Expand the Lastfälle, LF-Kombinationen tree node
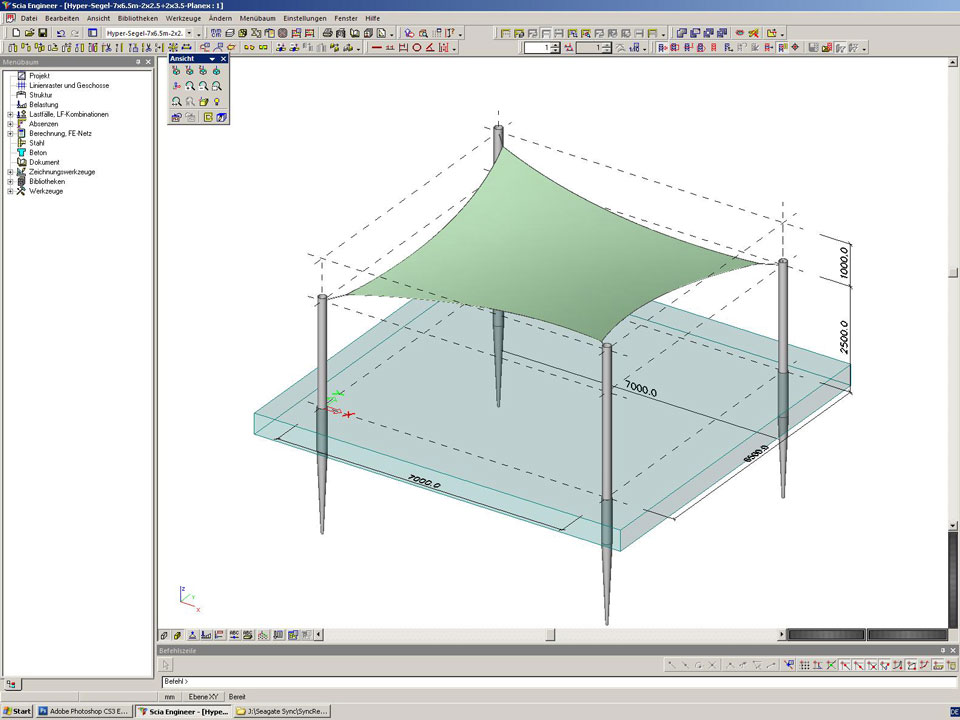Viewport: 960px width, 720px height. [x=10, y=115]
